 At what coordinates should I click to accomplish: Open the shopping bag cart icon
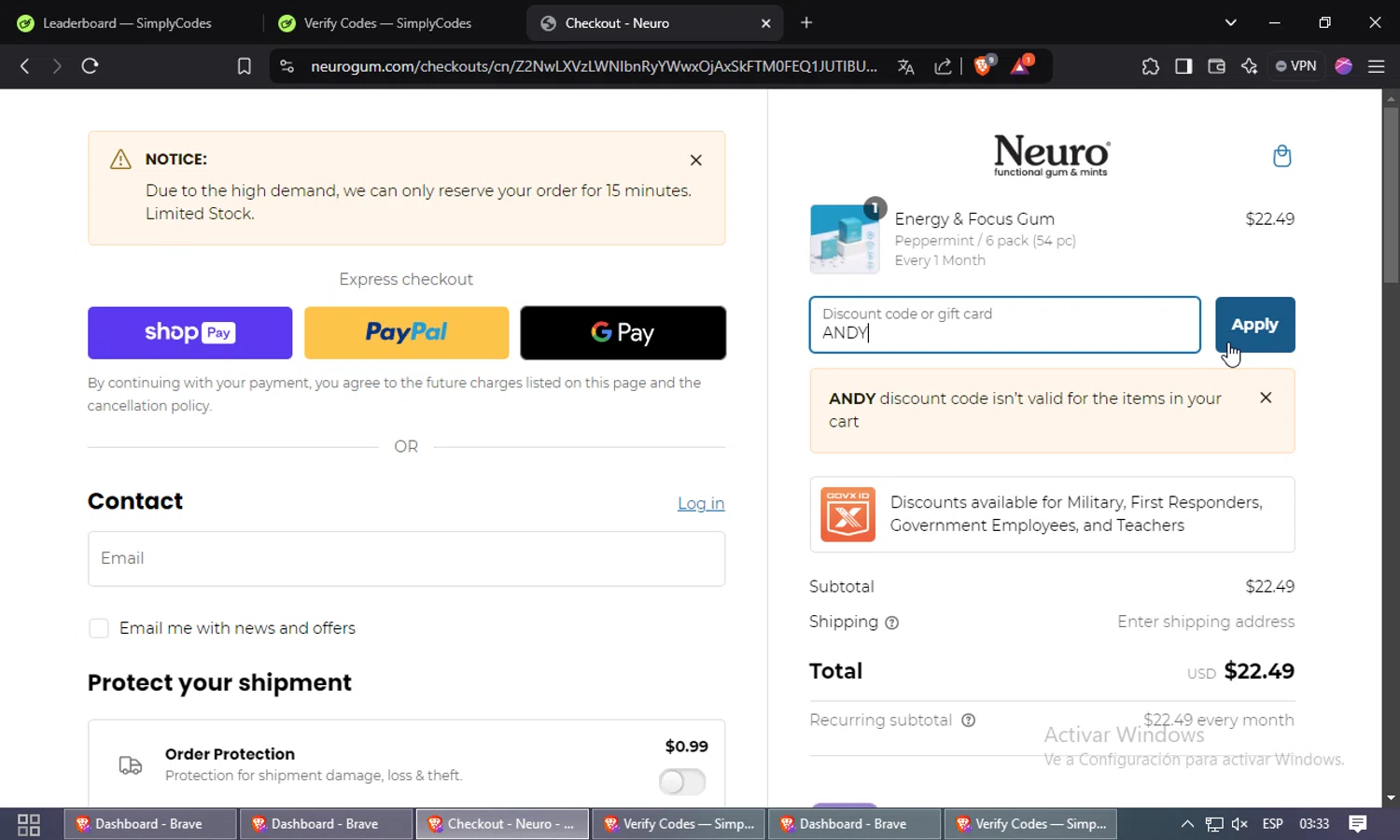click(1282, 156)
